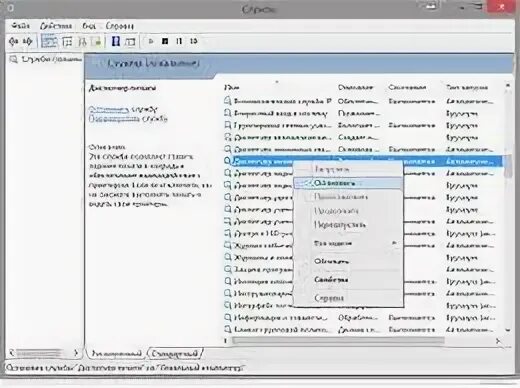Viewport: 520px width, 388px height.
Task: Click the services list scroll-down arrow
Action: 508,330
